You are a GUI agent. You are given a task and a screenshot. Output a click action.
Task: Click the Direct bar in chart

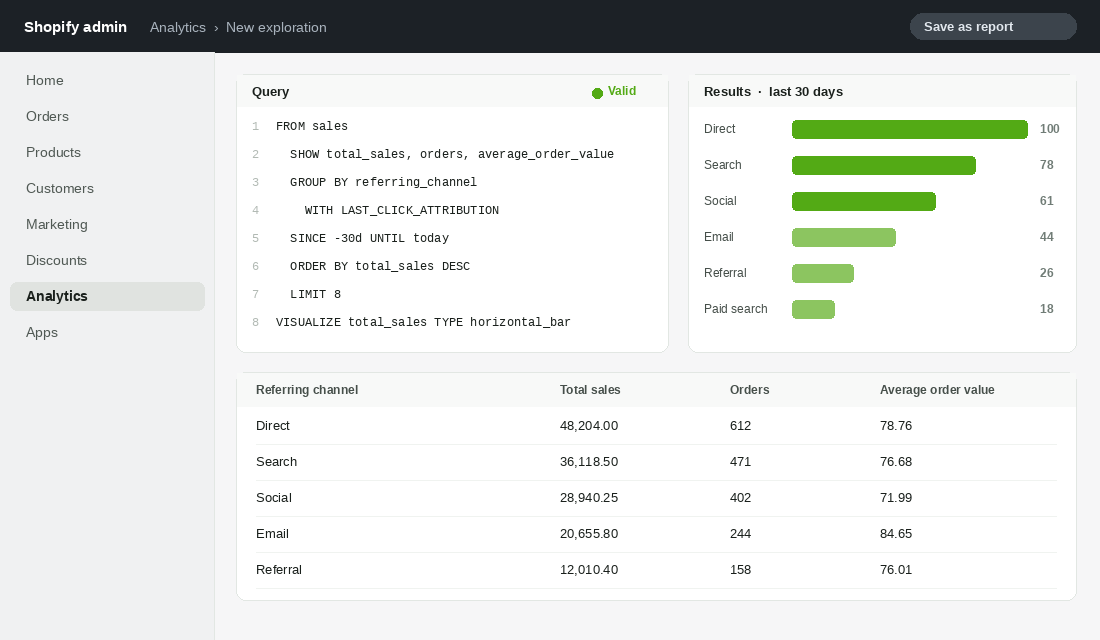point(910,129)
